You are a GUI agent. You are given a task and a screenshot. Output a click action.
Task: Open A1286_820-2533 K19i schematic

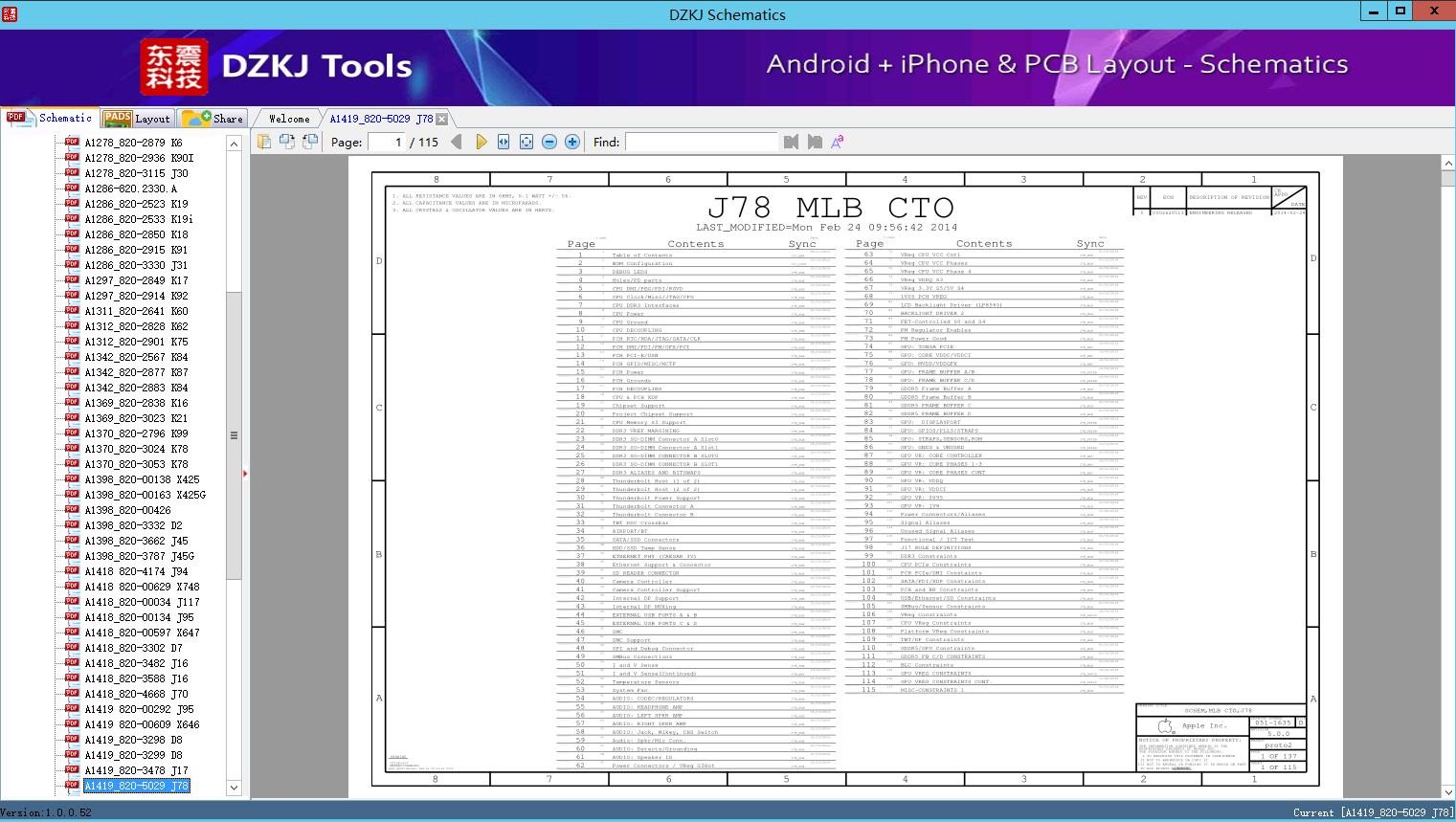coord(139,219)
